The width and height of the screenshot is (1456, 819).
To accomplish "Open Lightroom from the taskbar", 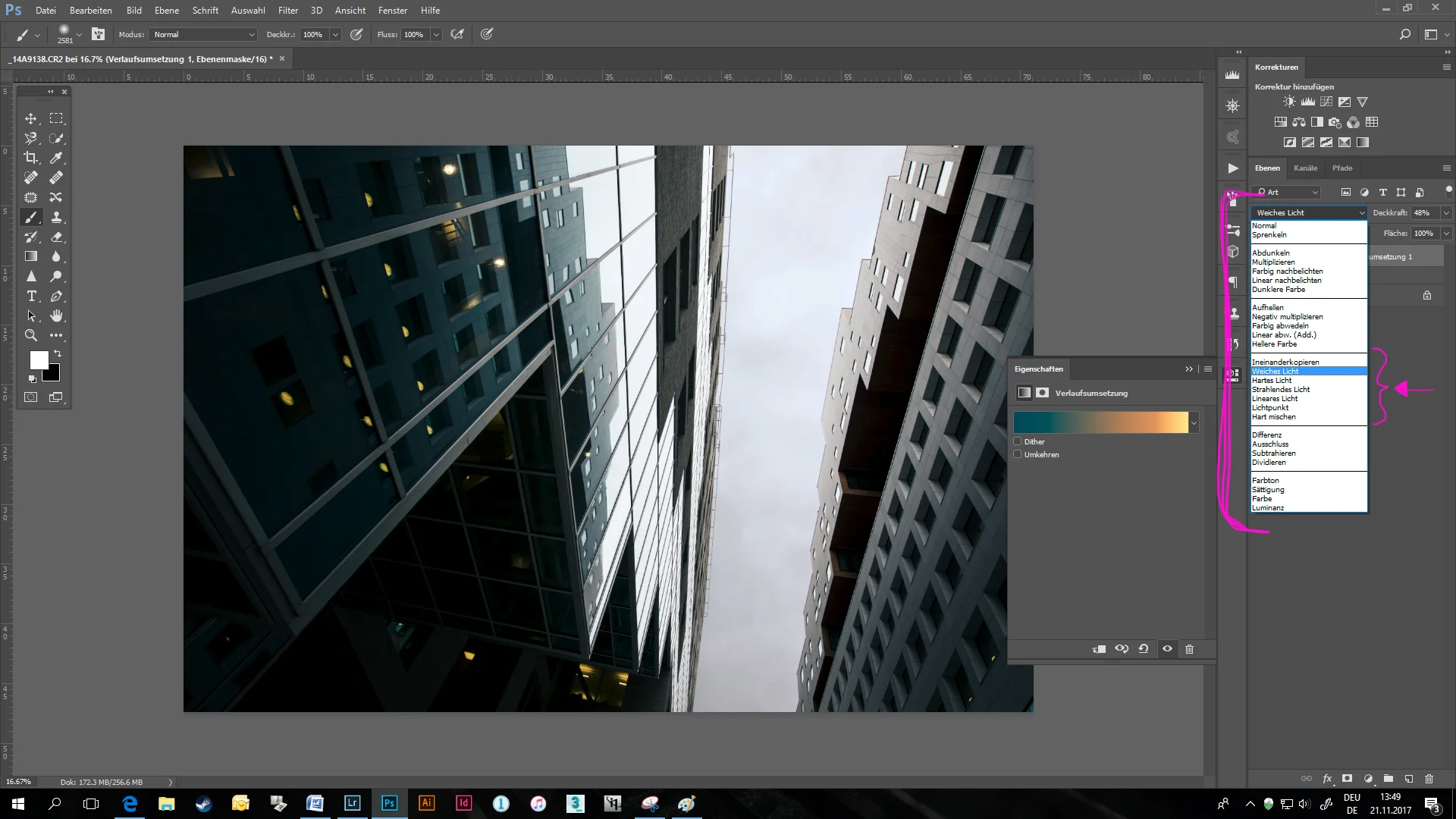I will tap(352, 804).
